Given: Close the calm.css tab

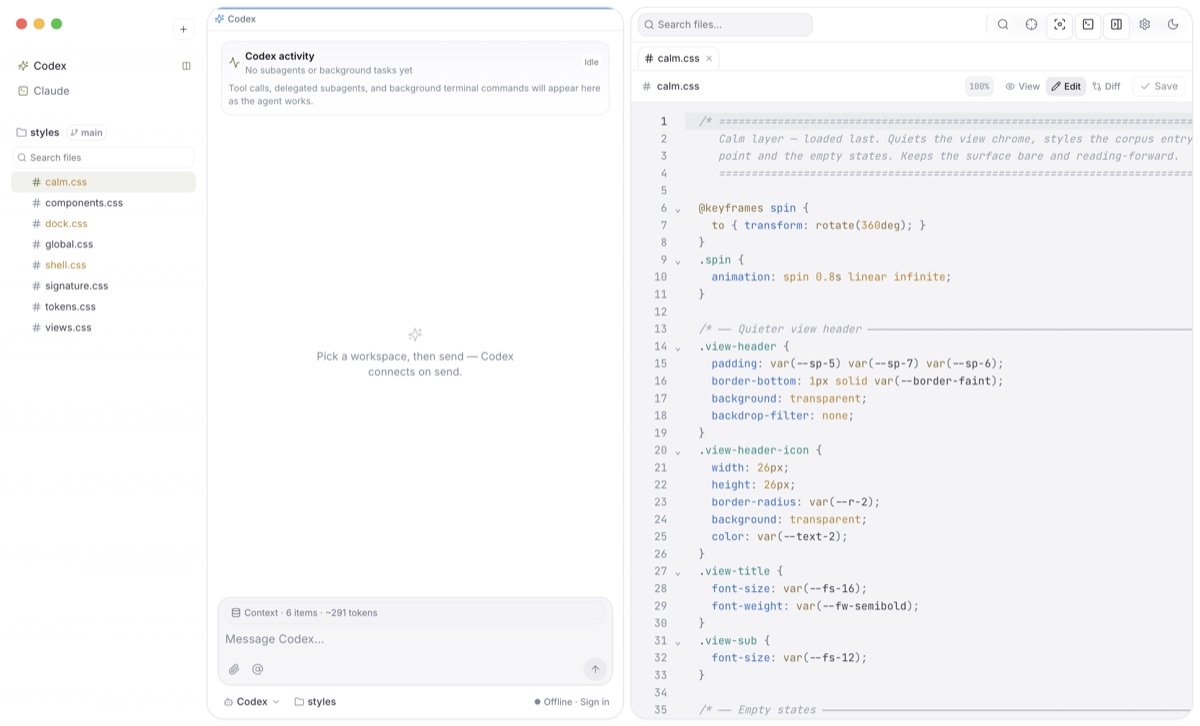Looking at the screenshot, I should click(x=709, y=58).
